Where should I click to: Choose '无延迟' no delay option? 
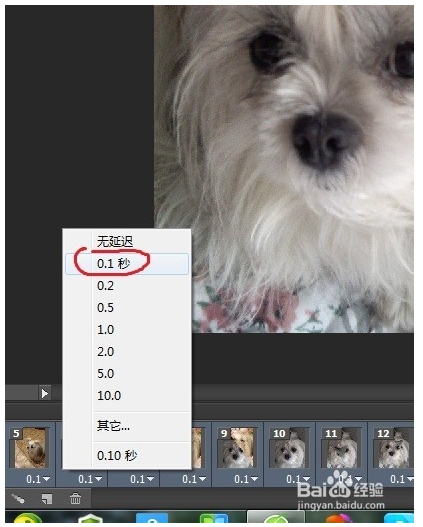click(x=127, y=241)
